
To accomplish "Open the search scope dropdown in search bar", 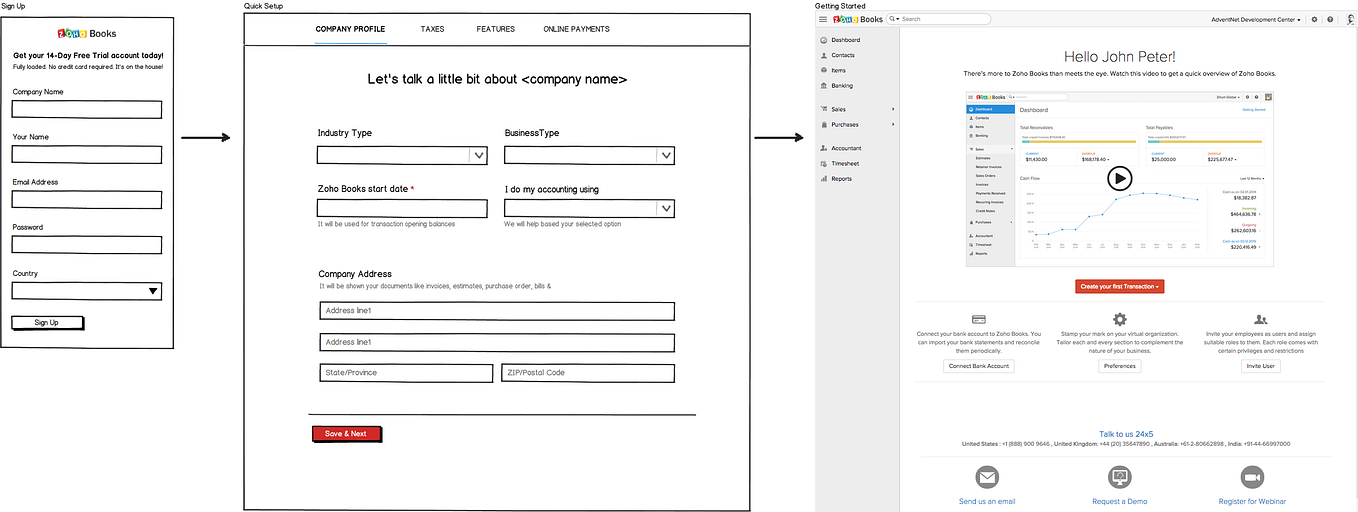I will (x=894, y=19).
